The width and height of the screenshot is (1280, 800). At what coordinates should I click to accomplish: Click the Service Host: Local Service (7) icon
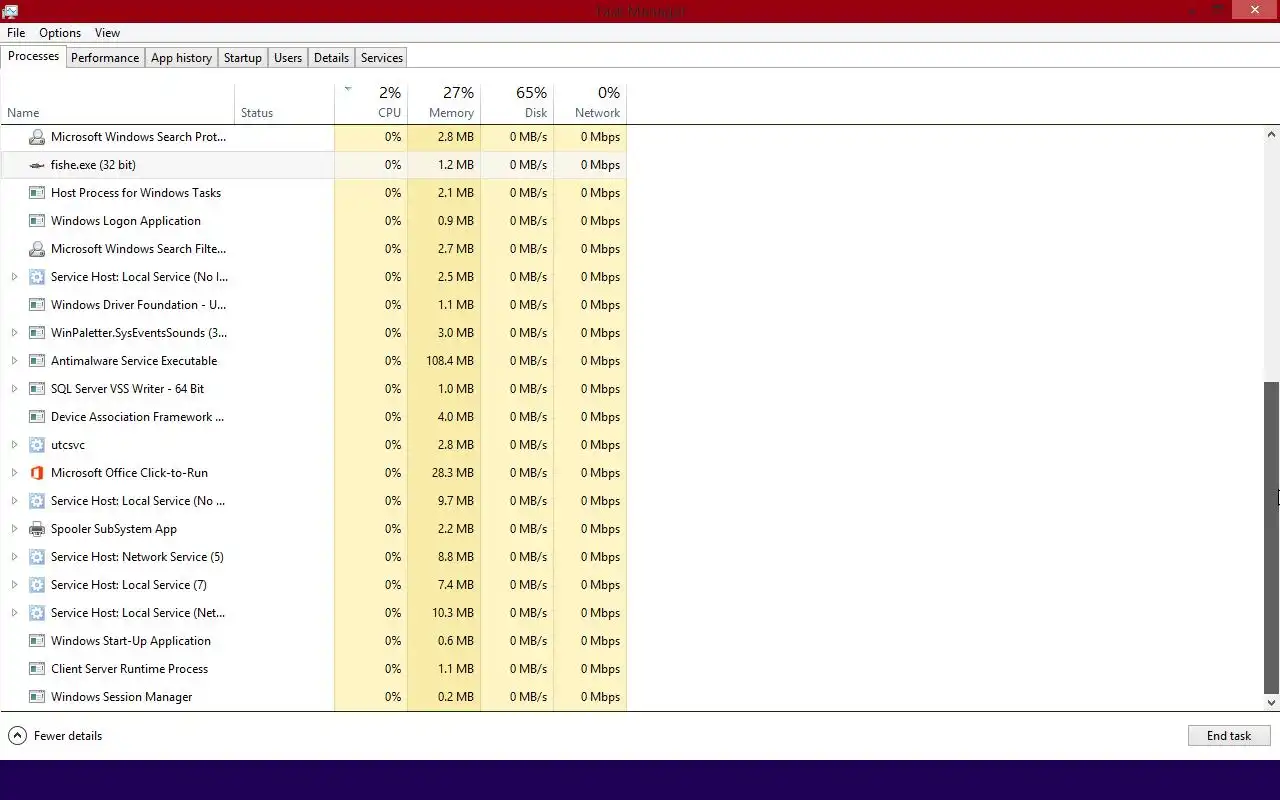click(x=37, y=585)
